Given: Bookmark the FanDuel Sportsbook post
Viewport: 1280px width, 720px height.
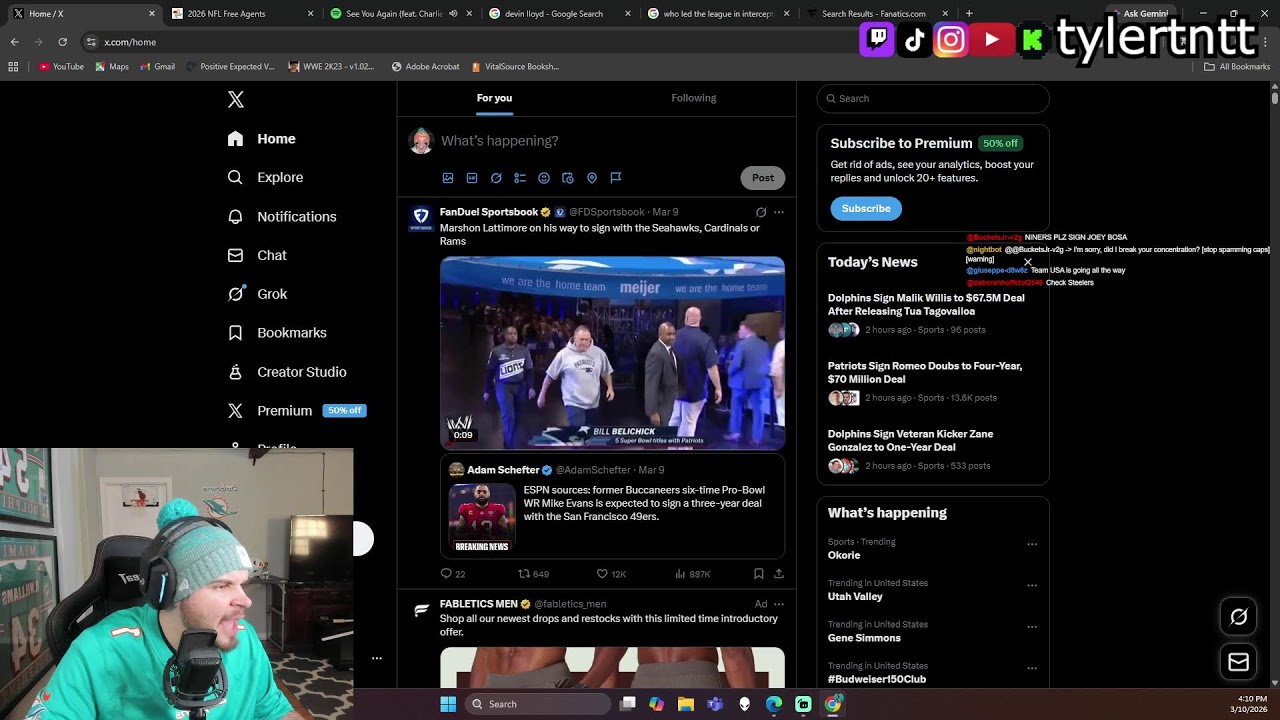Looking at the screenshot, I should pyautogui.click(x=759, y=574).
